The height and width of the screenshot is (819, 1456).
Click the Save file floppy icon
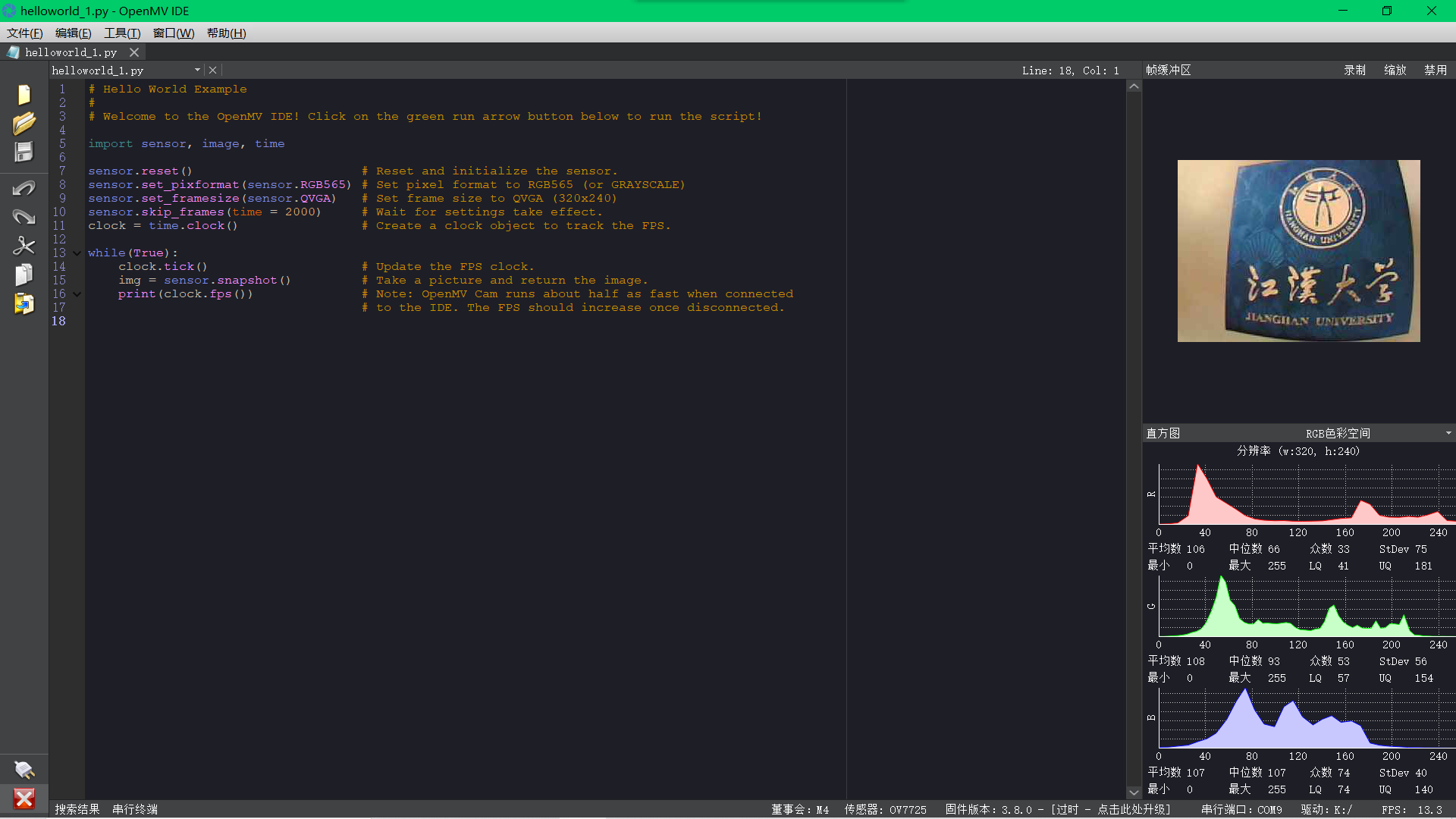pos(24,152)
